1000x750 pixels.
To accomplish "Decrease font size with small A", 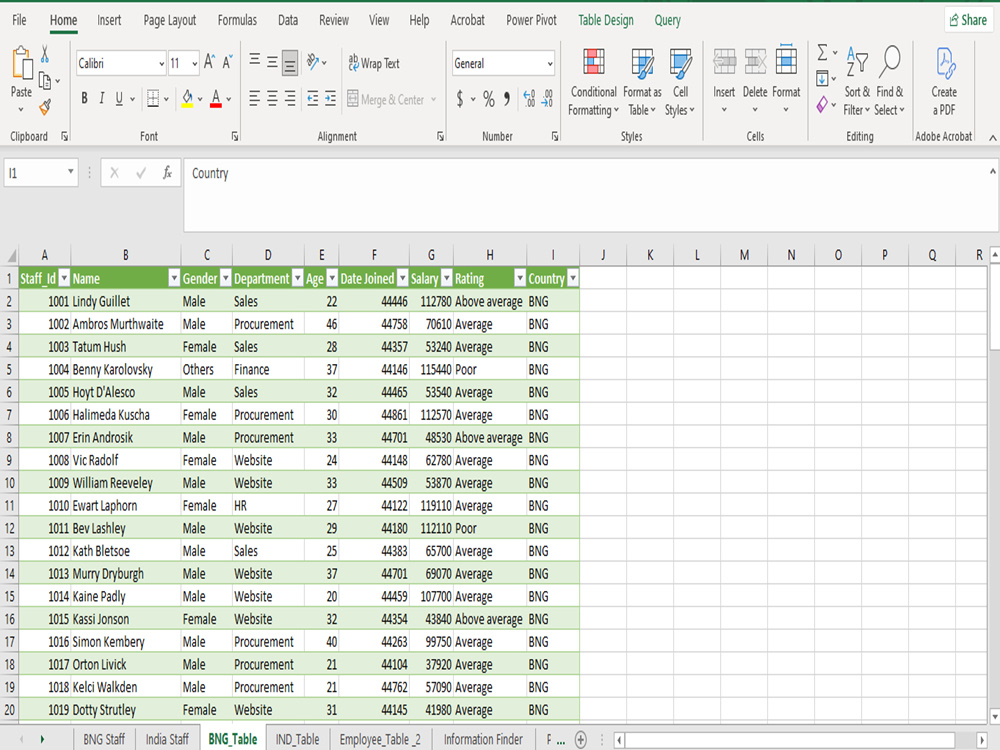I will tap(227, 62).
